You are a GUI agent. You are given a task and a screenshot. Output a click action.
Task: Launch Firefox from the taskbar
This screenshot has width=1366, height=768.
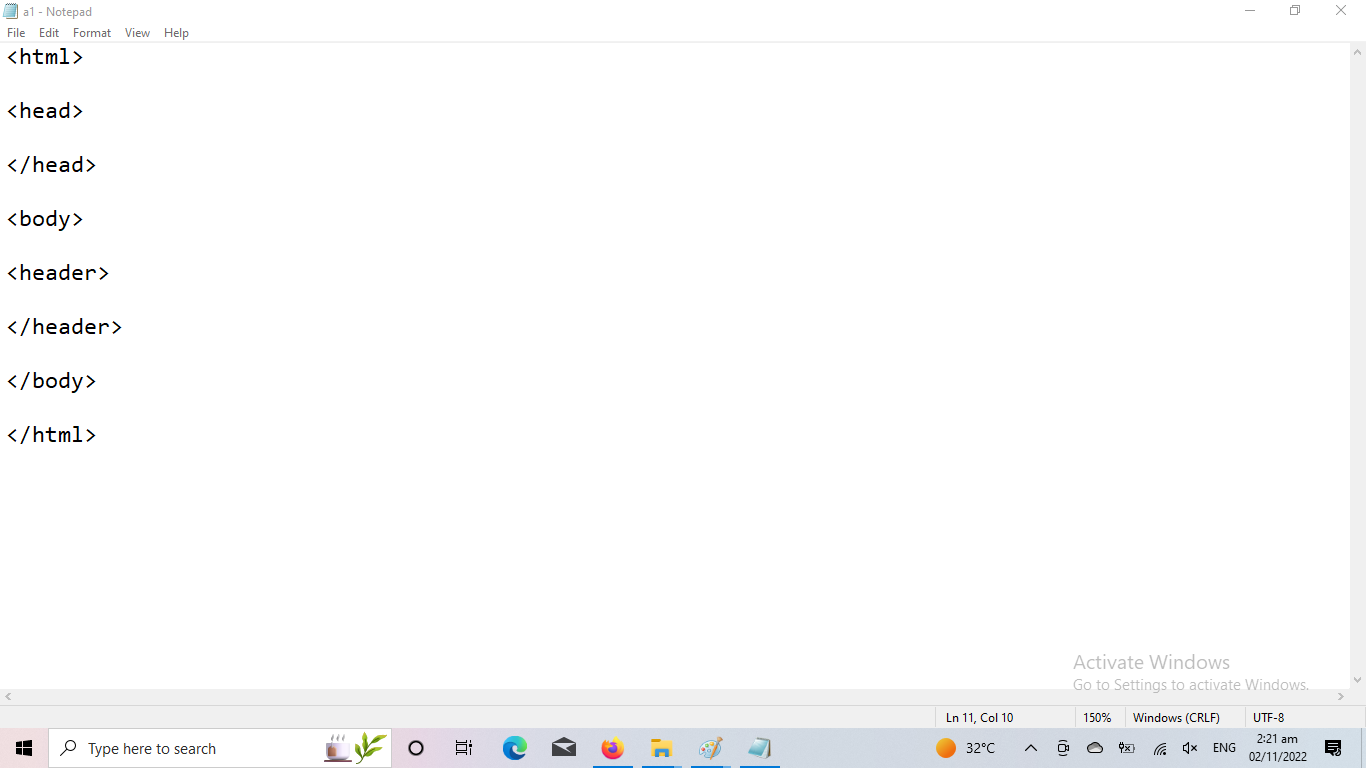(612, 748)
